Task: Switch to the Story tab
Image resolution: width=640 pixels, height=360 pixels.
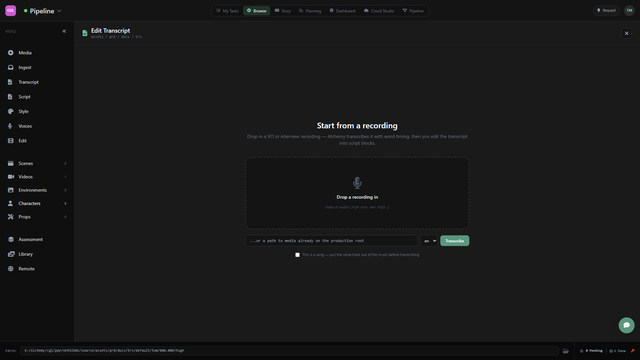Action: click(x=283, y=11)
